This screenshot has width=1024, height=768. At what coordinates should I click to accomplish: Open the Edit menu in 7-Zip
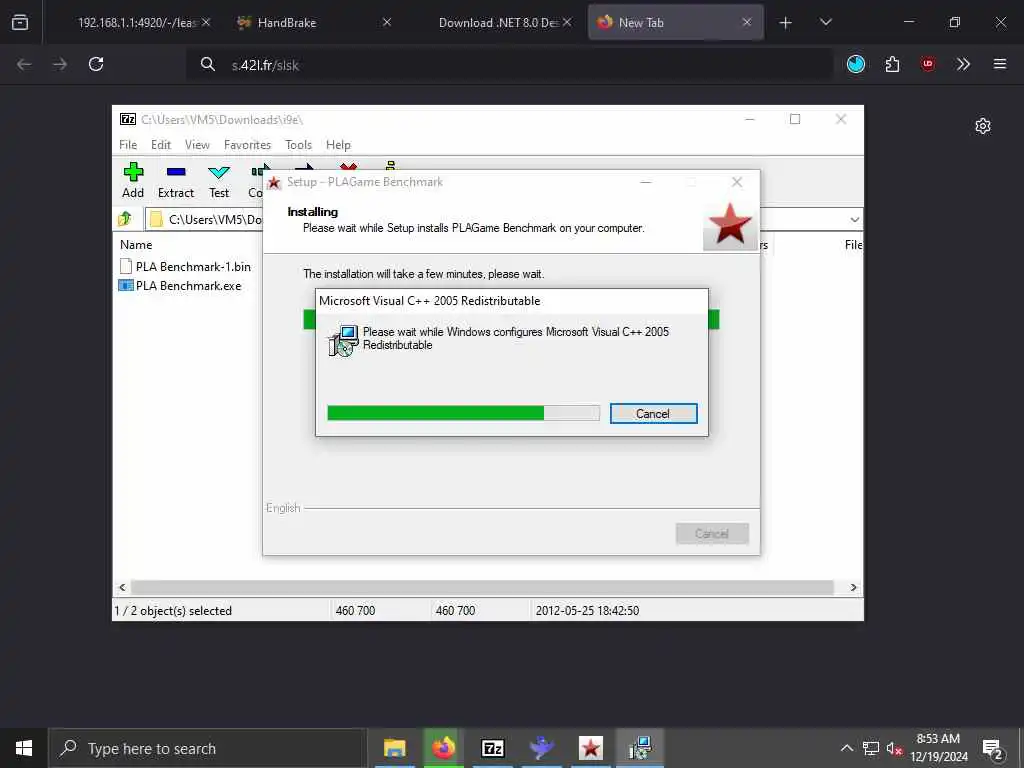161,144
